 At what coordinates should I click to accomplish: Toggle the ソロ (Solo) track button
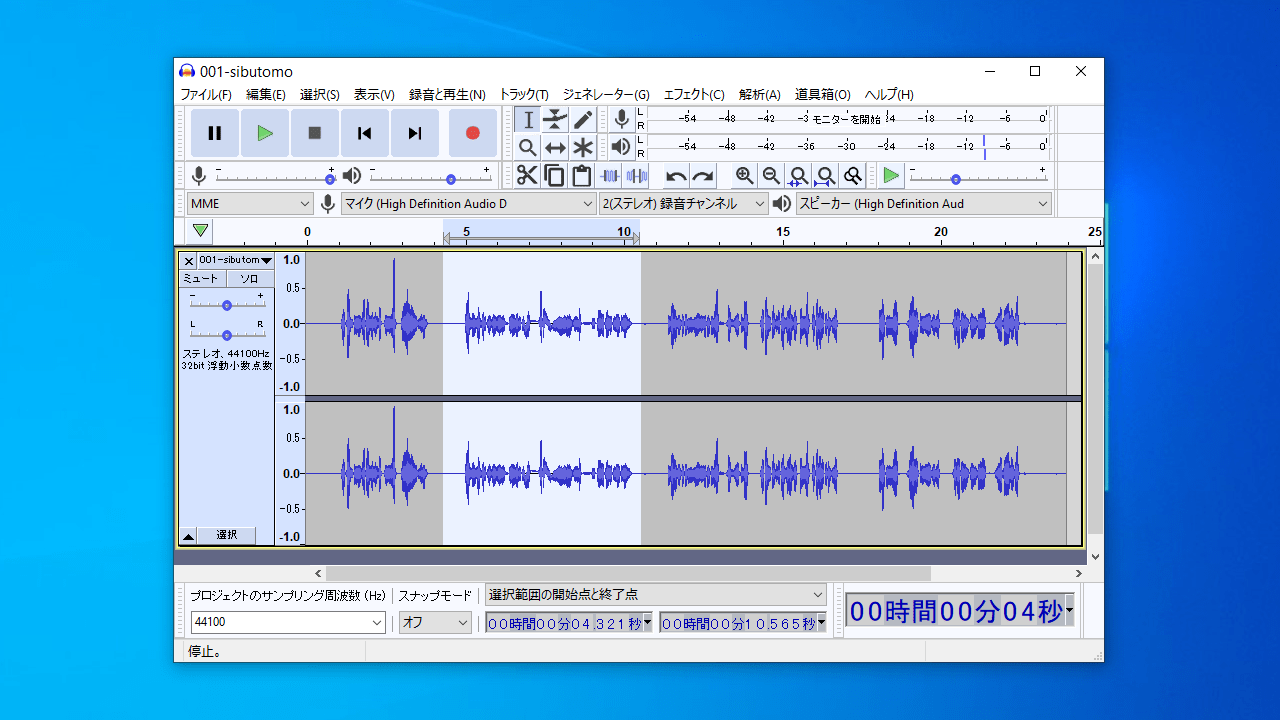tap(250, 279)
